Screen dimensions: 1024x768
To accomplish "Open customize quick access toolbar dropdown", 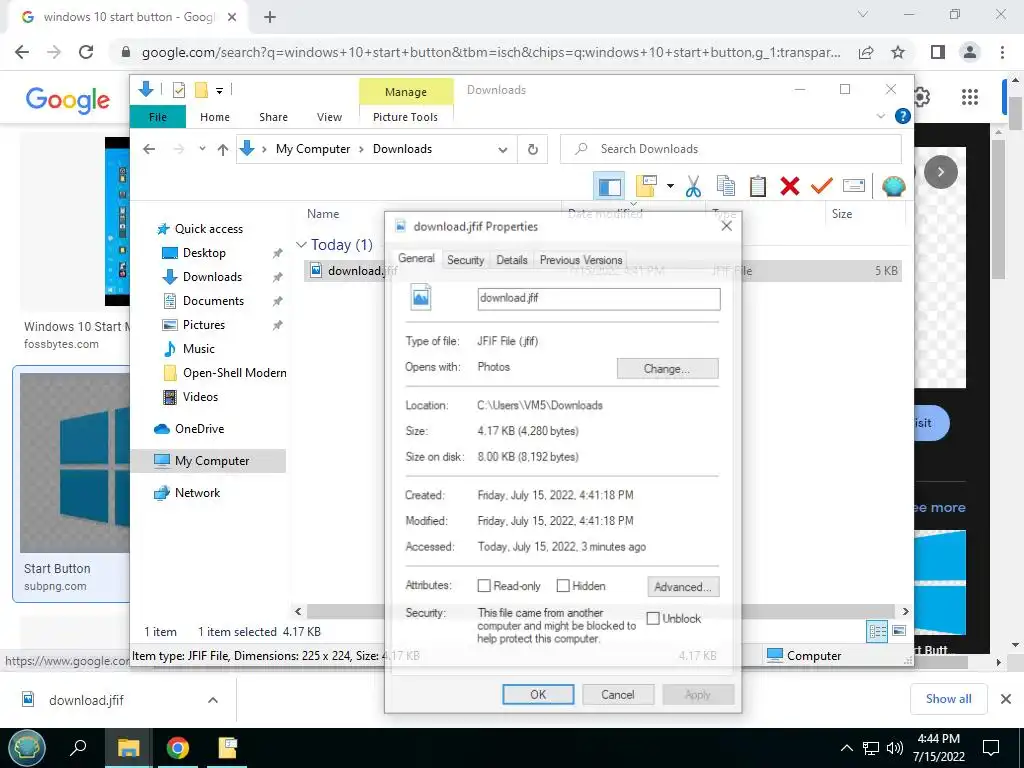I will pos(219,91).
